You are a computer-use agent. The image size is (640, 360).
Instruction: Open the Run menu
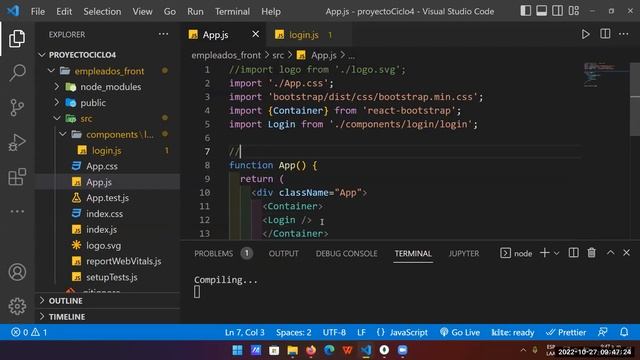point(195,11)
